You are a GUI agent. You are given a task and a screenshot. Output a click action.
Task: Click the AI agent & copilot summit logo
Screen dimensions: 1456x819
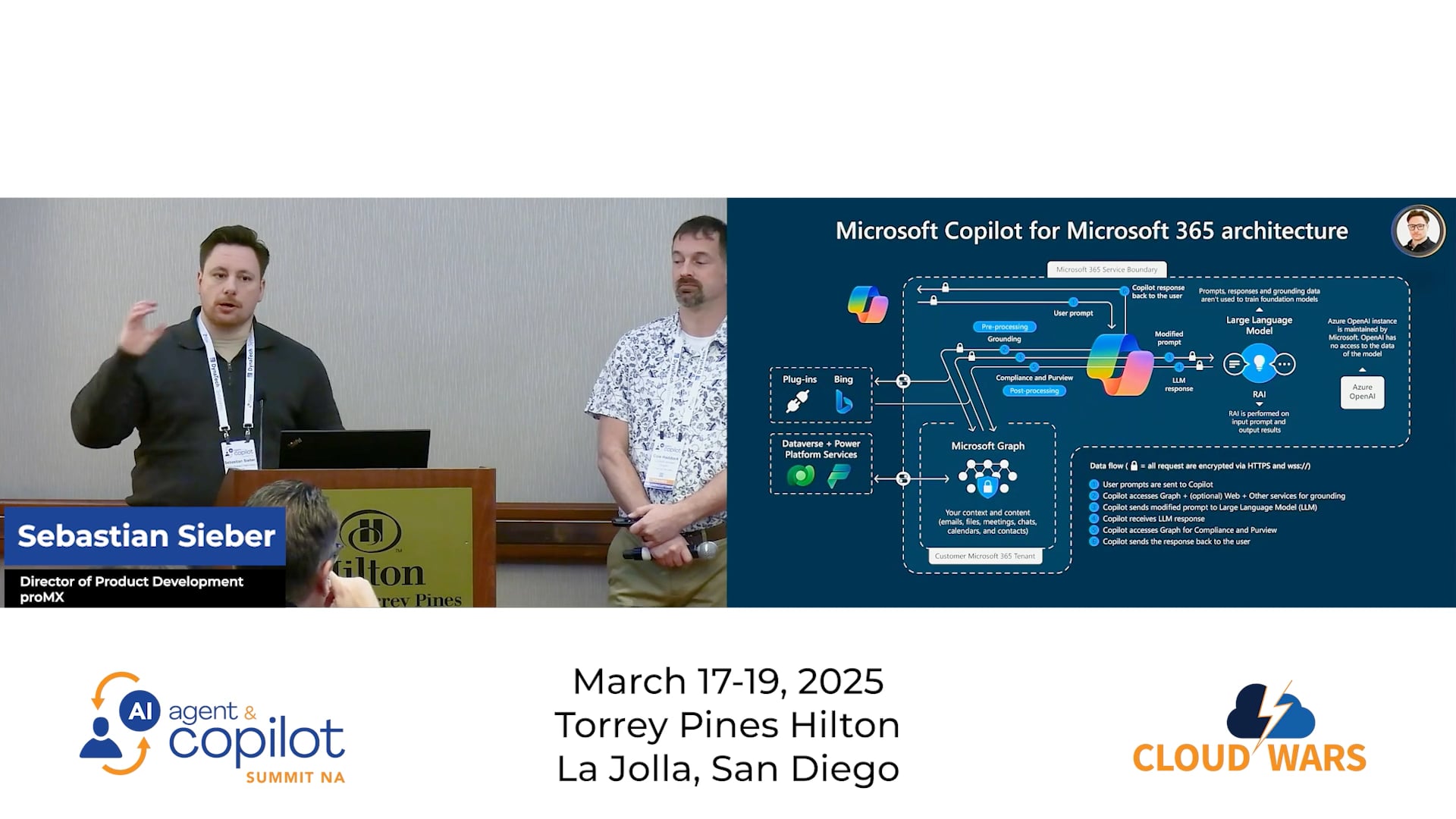(x=212, y=727)
